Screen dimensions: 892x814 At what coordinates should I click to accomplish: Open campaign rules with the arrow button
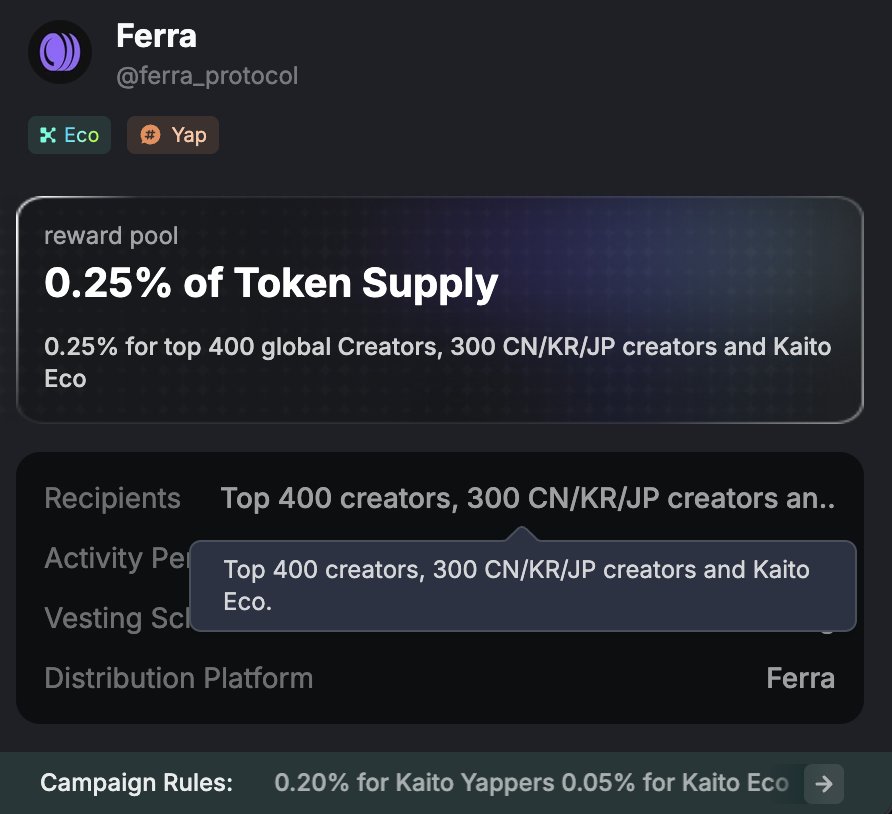tap(824, 784)
